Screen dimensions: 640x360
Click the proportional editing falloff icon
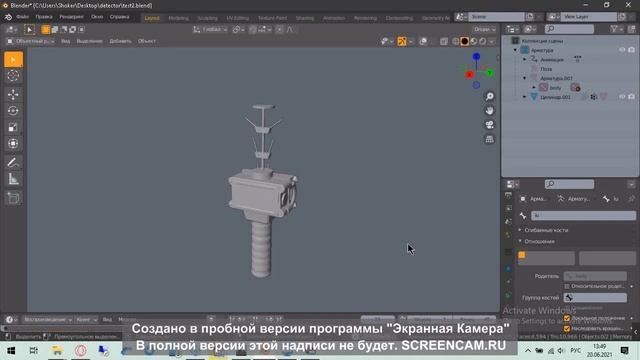click(x=290, y=29)
